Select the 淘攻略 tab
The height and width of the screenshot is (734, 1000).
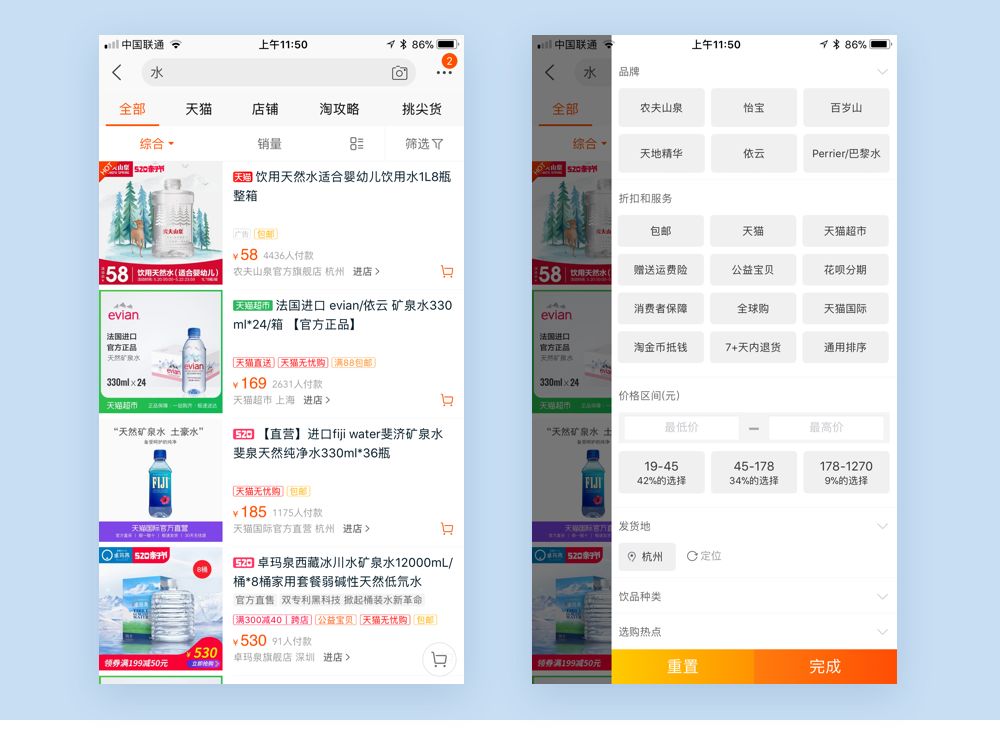339,109
